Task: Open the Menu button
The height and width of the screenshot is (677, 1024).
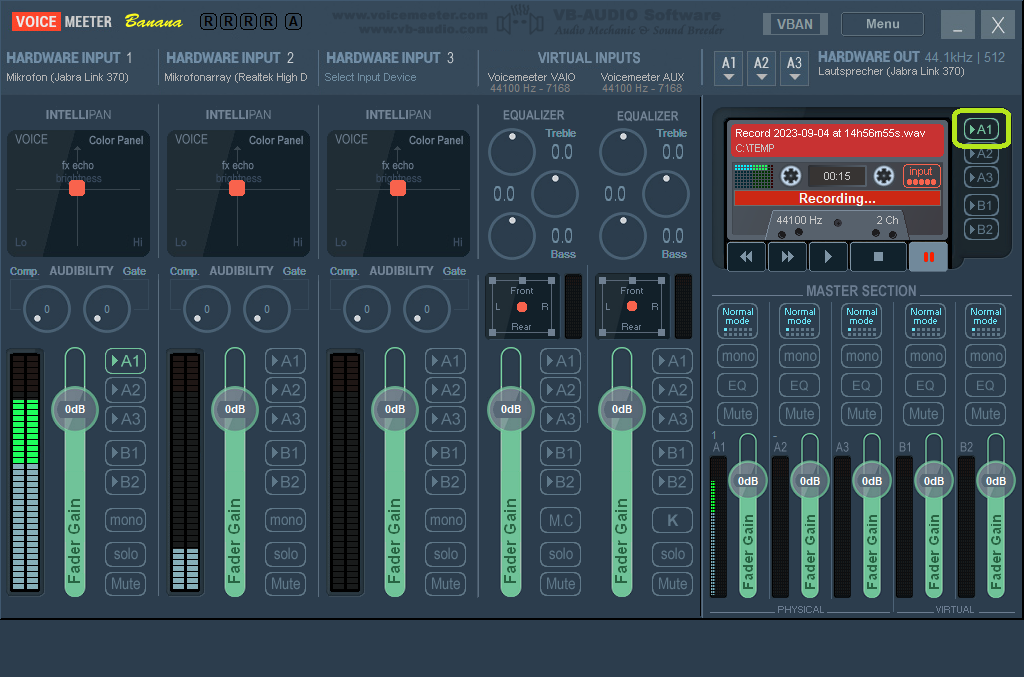Action: pyautogui.click(x=882, y=24)
